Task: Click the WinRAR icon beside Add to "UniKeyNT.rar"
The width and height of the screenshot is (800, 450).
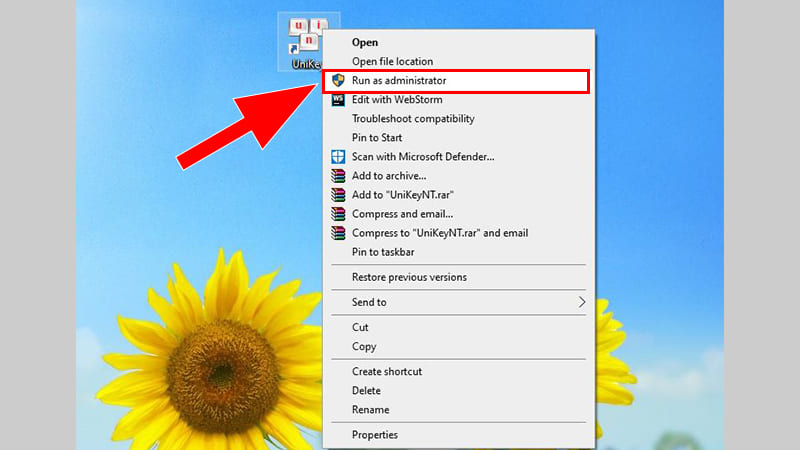Action: 338,195
